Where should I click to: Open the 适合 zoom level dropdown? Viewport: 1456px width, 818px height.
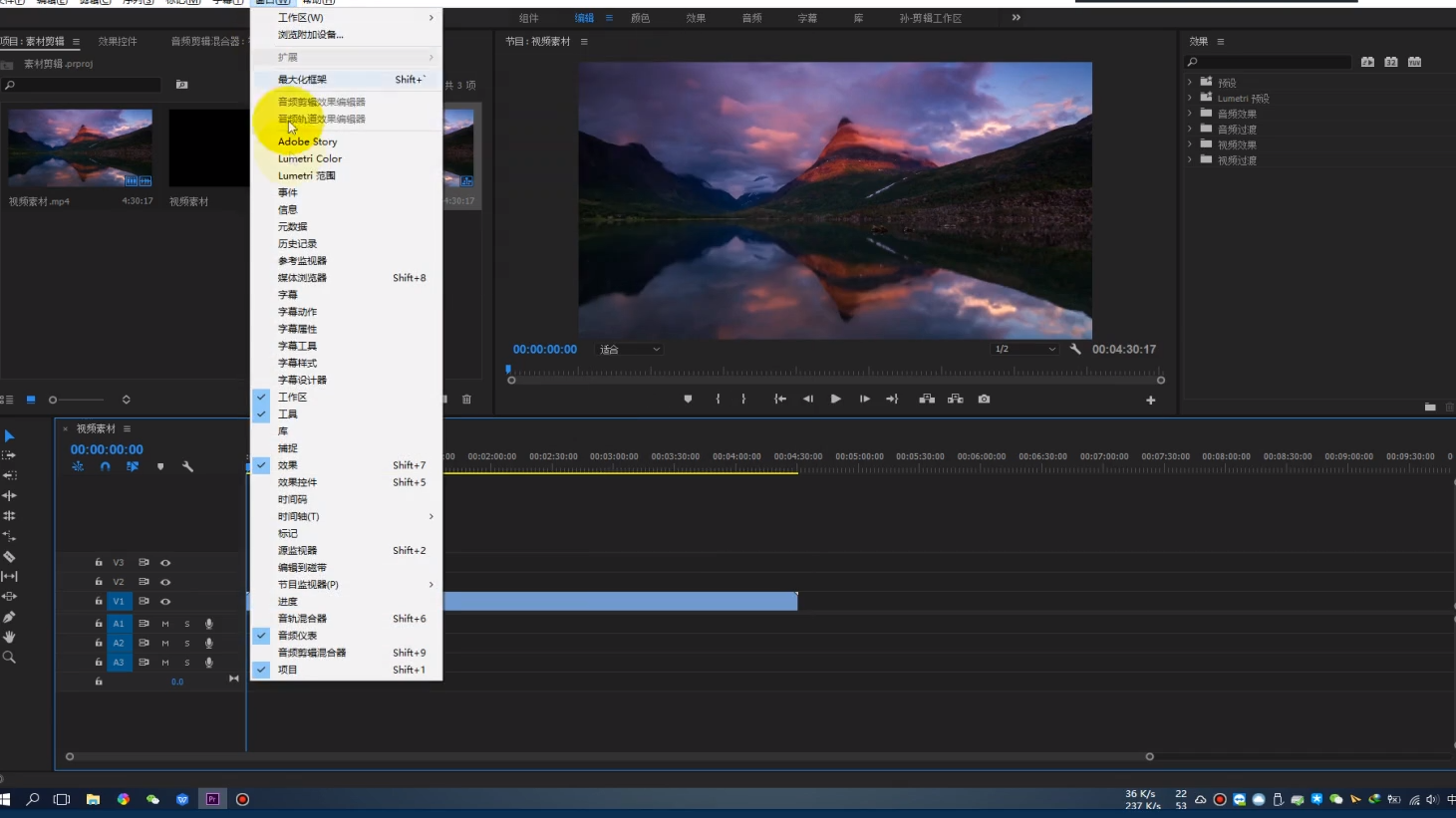(630, 350)
